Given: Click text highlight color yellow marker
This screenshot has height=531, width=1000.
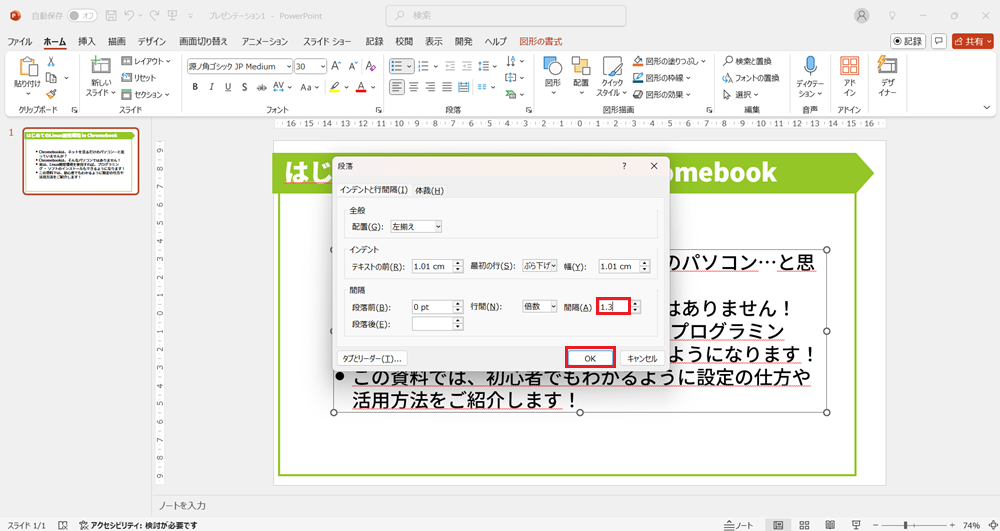Looking at the screenshot, I should click(334, 87).
